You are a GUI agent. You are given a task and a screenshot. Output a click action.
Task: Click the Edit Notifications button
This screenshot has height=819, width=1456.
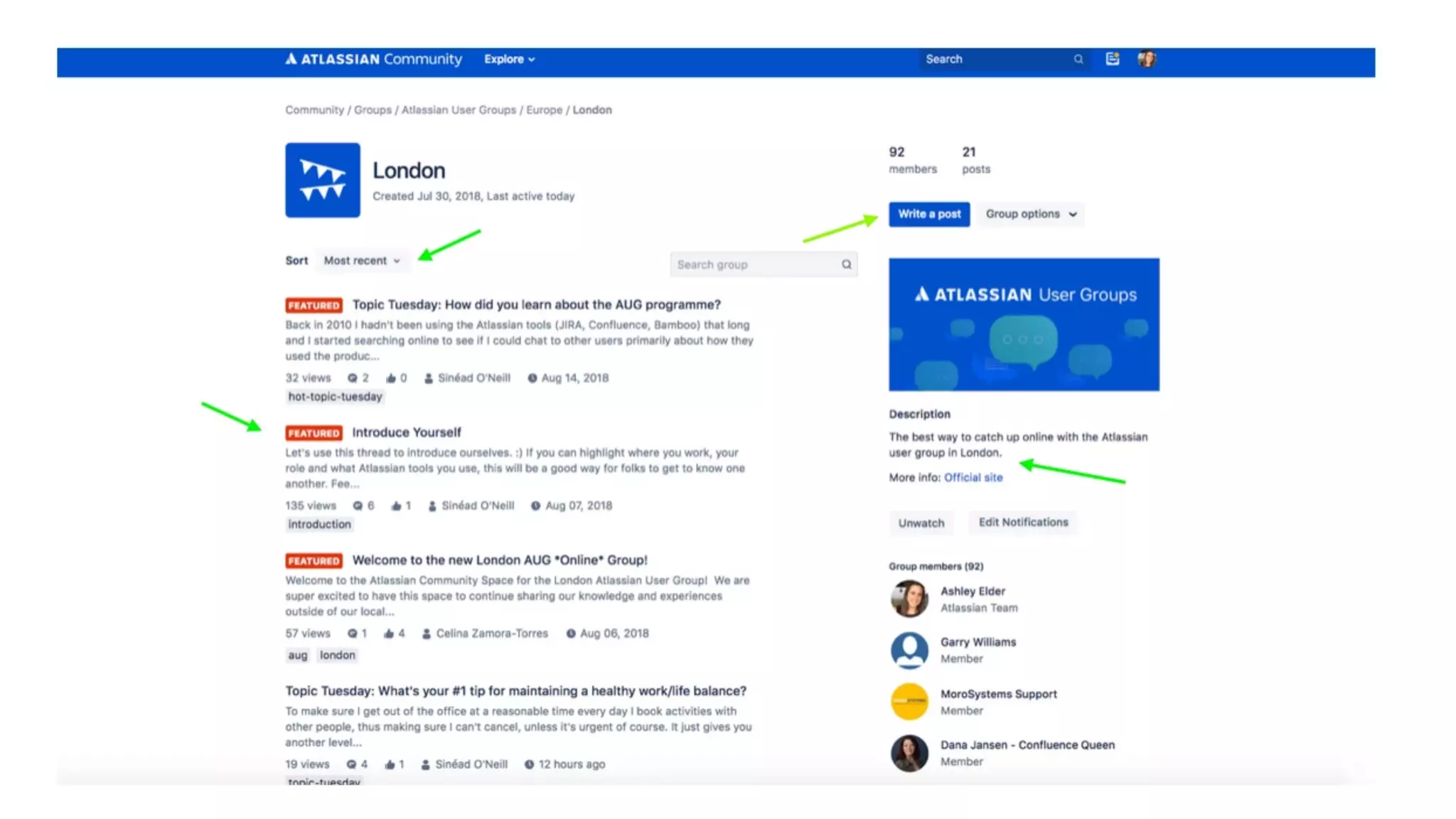[1023, 523]
